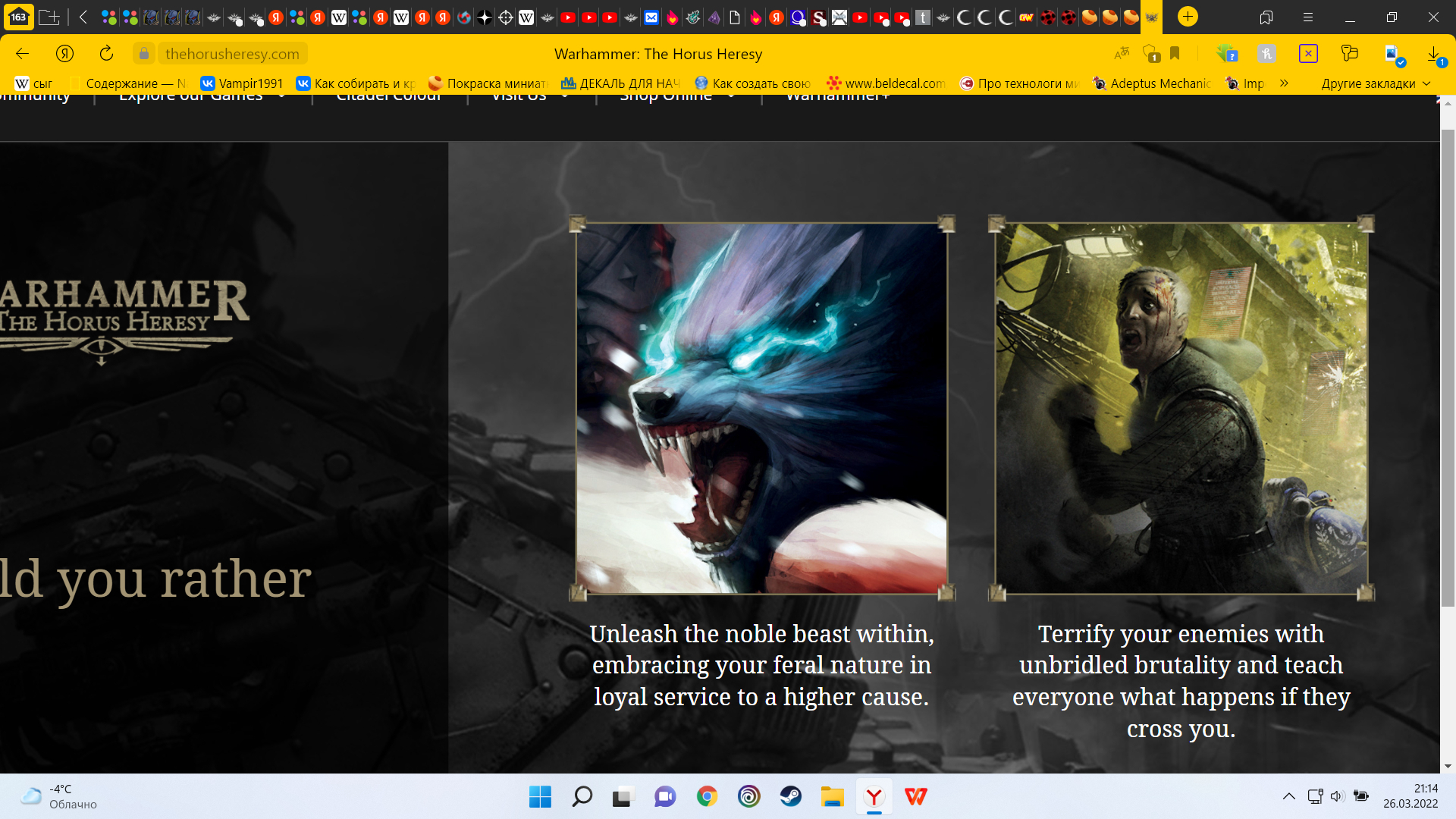Open the page translate icon
Image resolution: width=1456 pixels, height=819 pixels.
click(1122, 53)
